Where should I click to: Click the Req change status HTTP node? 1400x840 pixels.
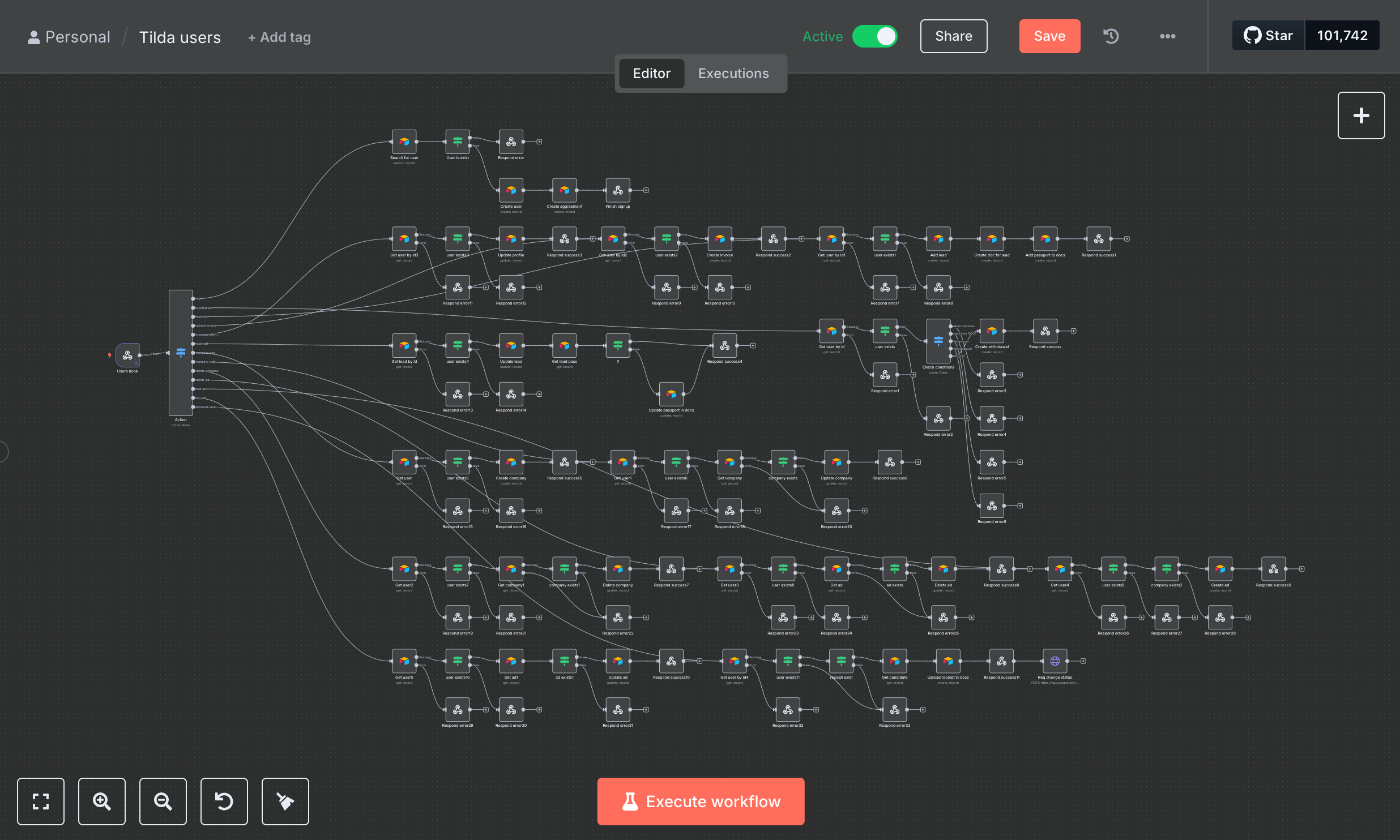click(x=1055, y=661)
